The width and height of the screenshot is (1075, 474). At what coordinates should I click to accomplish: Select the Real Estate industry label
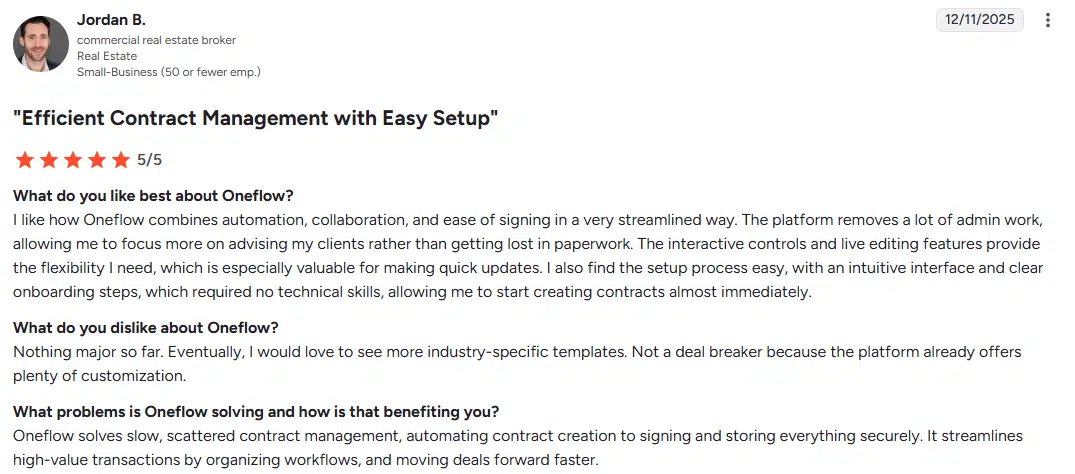tap(107, 56)
